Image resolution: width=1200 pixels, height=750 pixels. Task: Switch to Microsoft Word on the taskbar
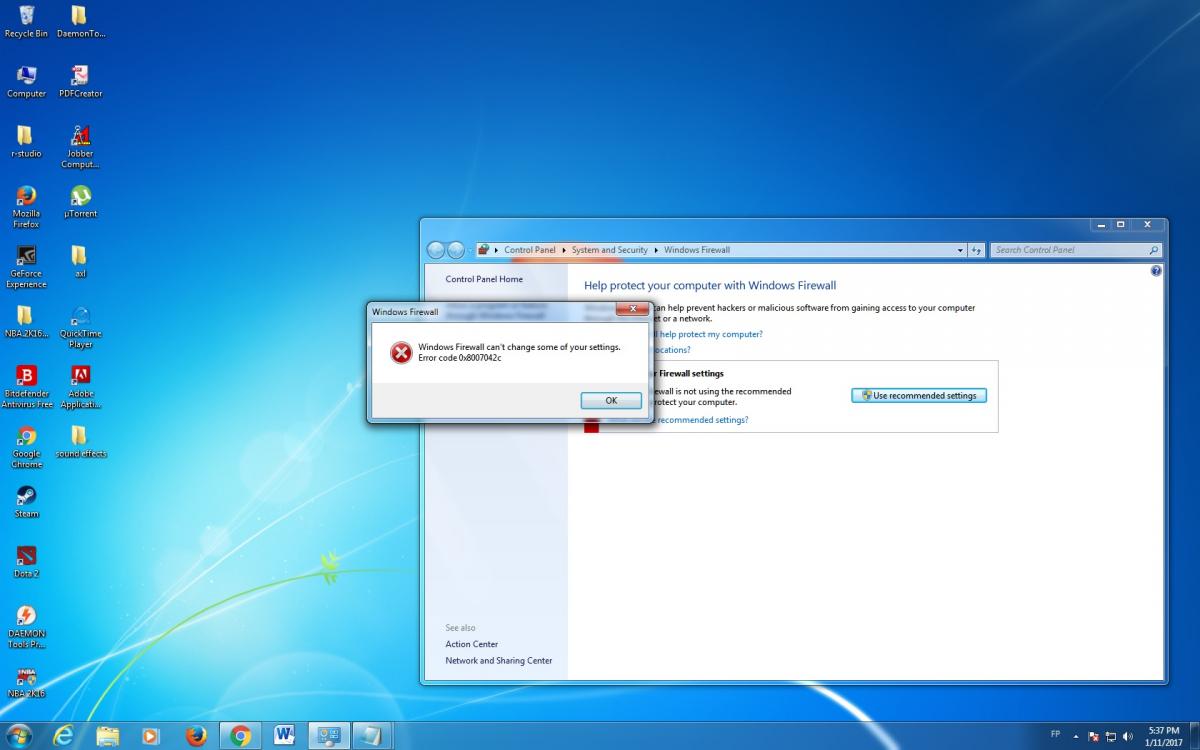[284, 736]
